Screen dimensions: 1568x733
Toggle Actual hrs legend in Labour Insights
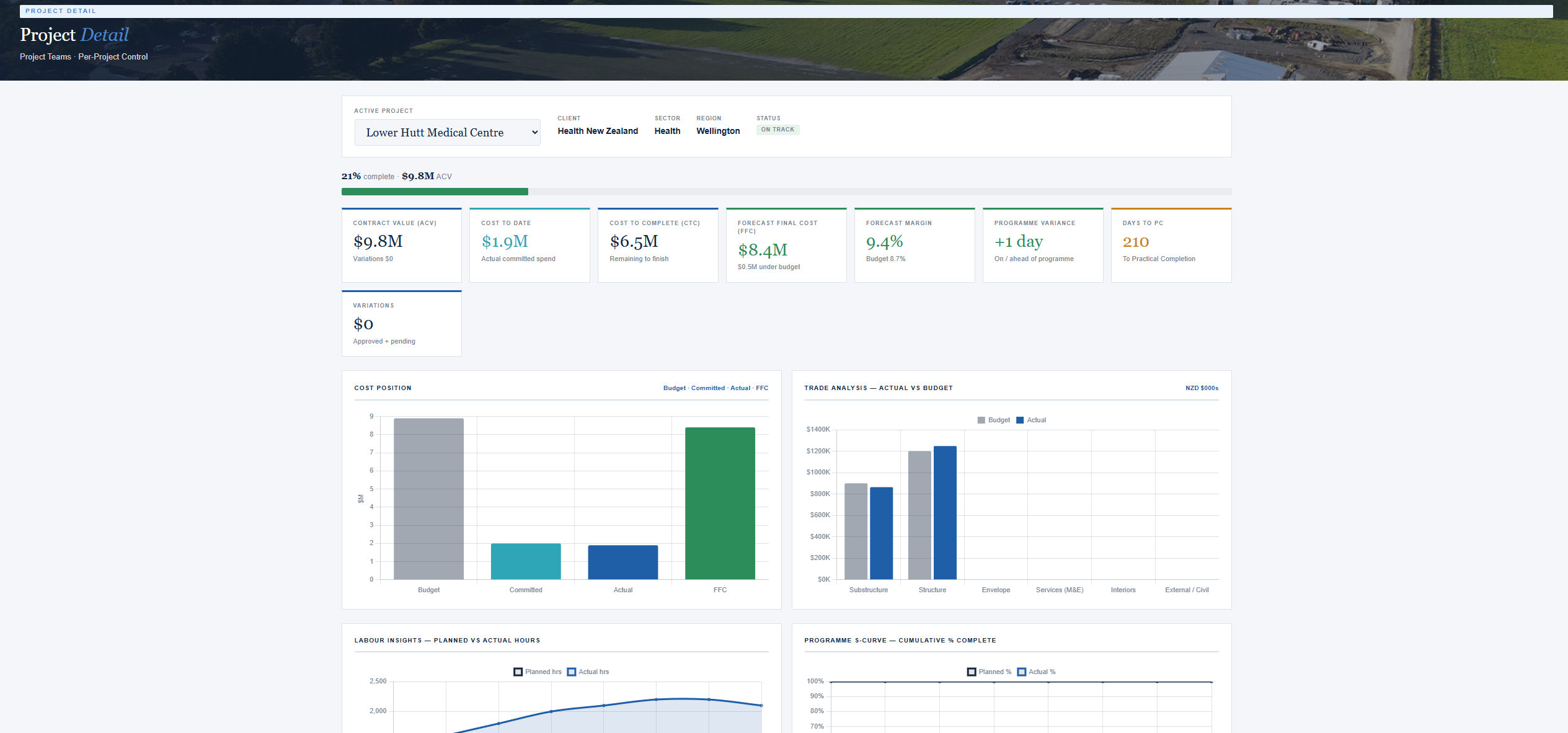(588, 672)
